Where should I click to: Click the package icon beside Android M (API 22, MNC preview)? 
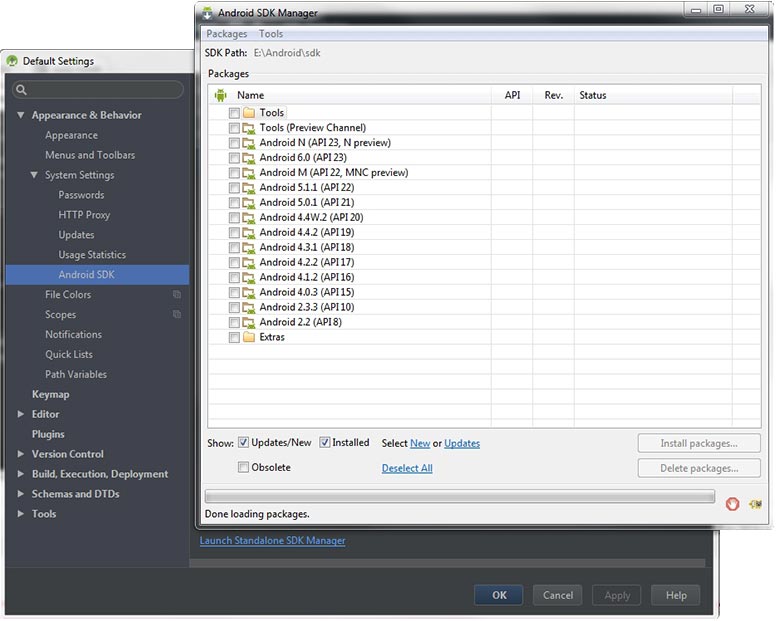pyautogui.click(x=248, y=173)
